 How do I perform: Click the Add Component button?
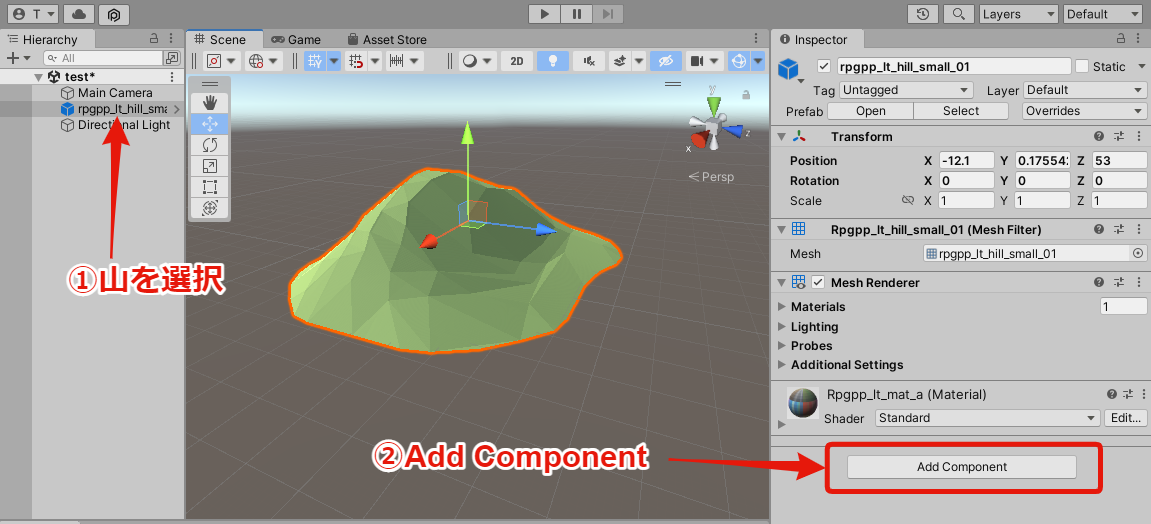click(962, 467)
